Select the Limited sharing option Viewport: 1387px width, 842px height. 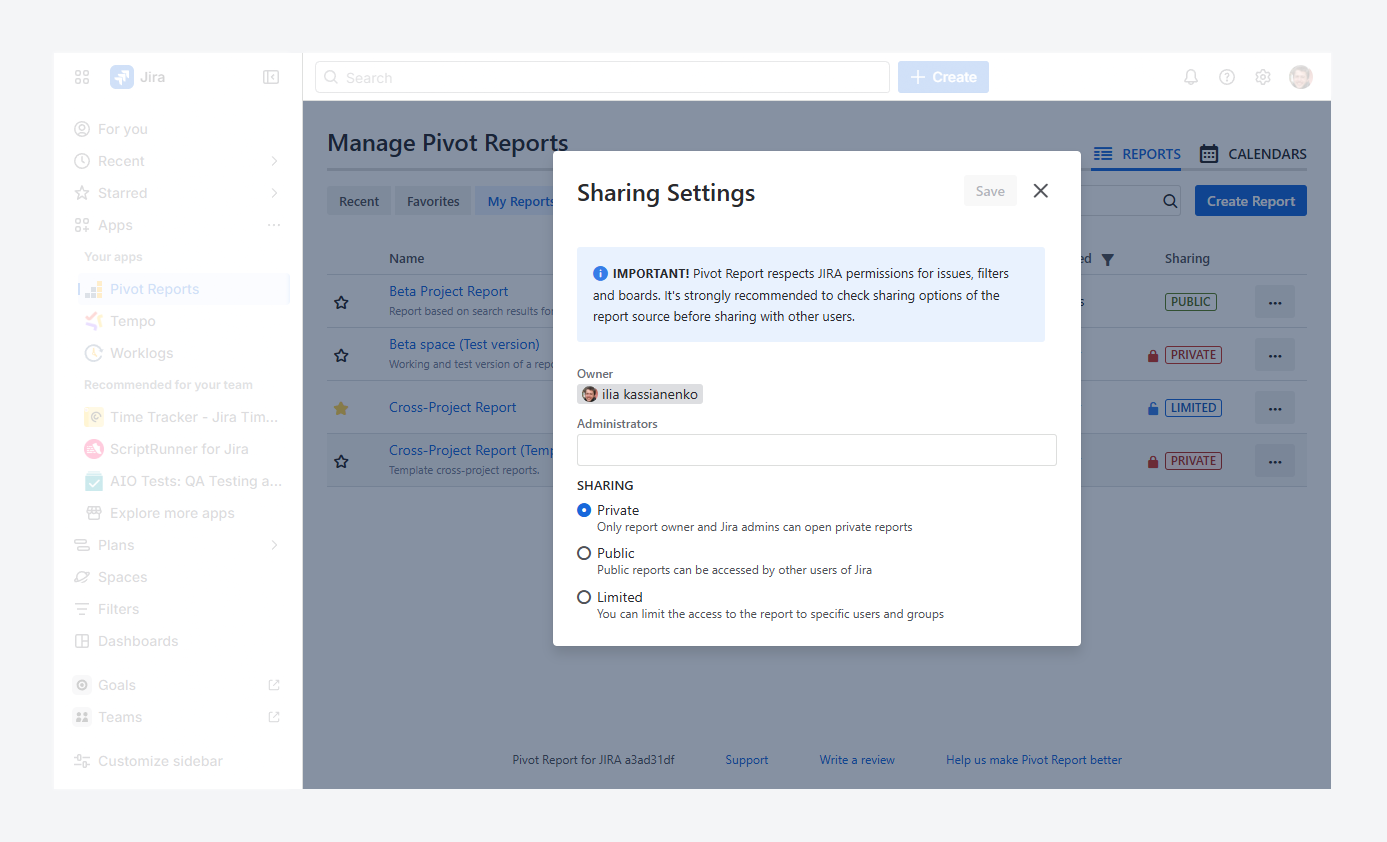click(584, 597)
